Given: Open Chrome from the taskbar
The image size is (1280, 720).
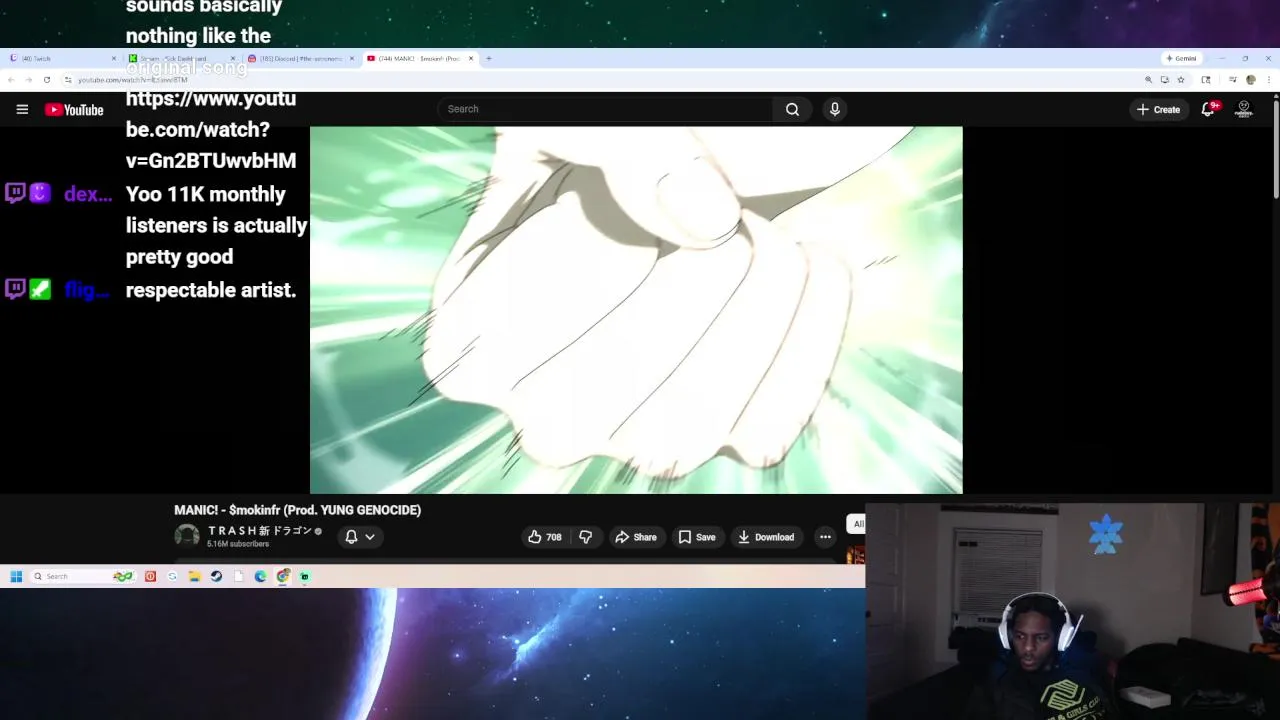Looking at the screenshot, I should (x=283, y=576).
